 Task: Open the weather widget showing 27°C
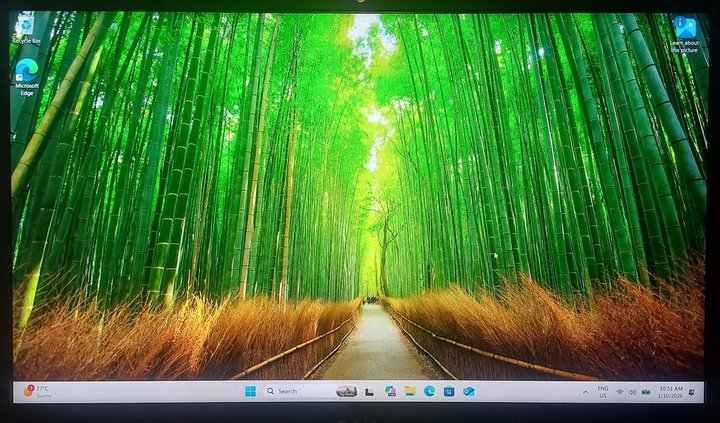(38, 391)
